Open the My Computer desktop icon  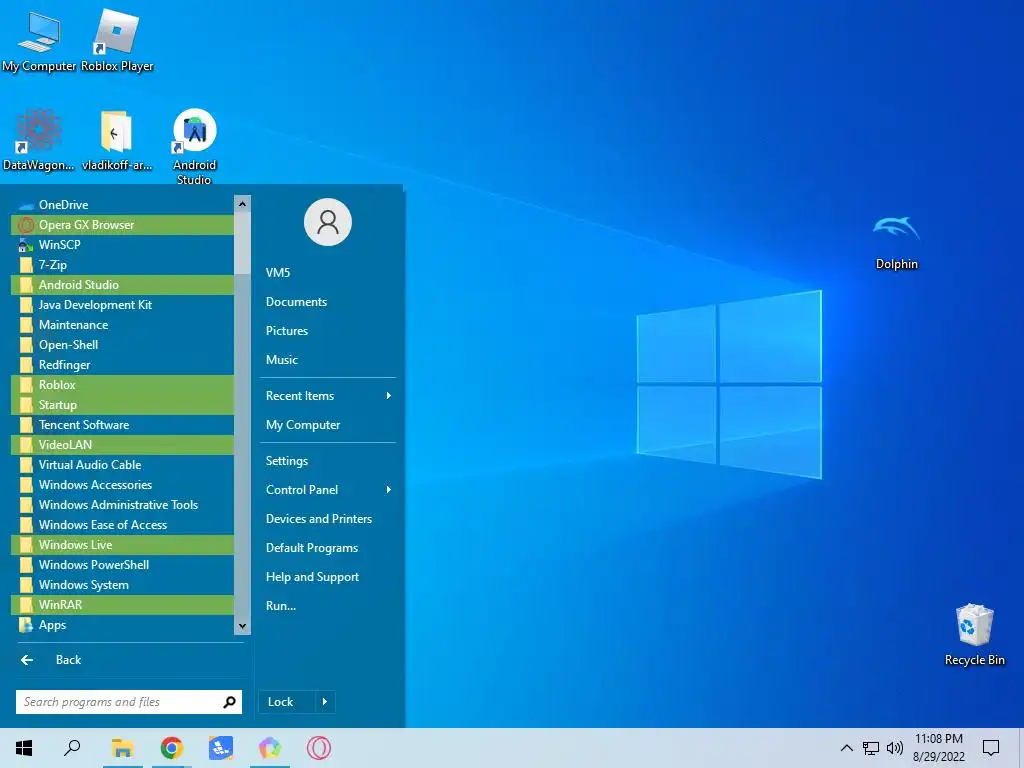(39, 40)
